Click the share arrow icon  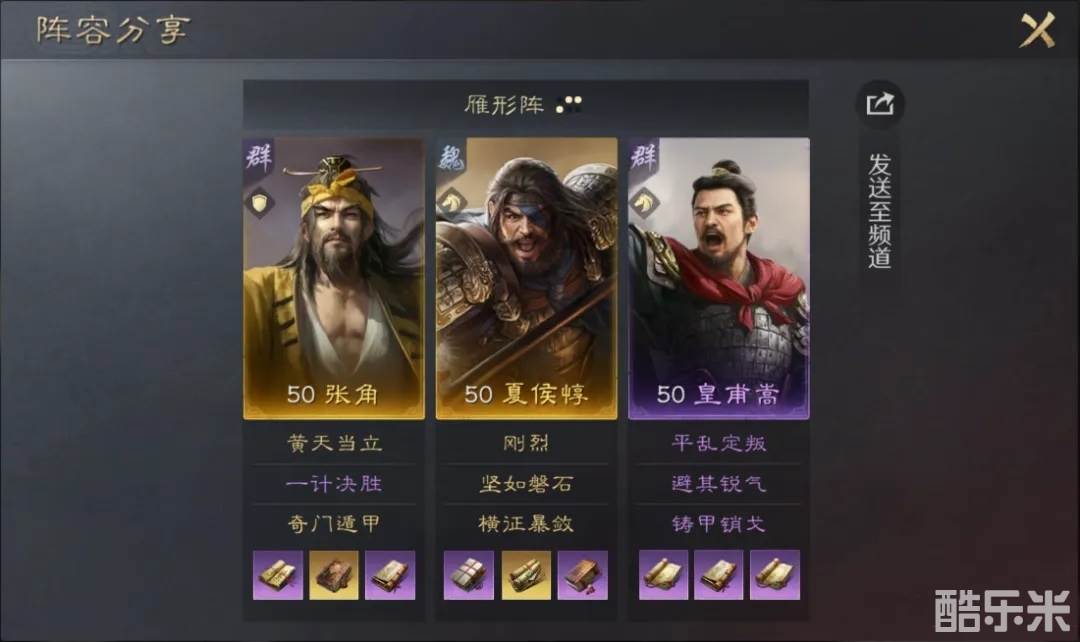[x=880, y=105]
